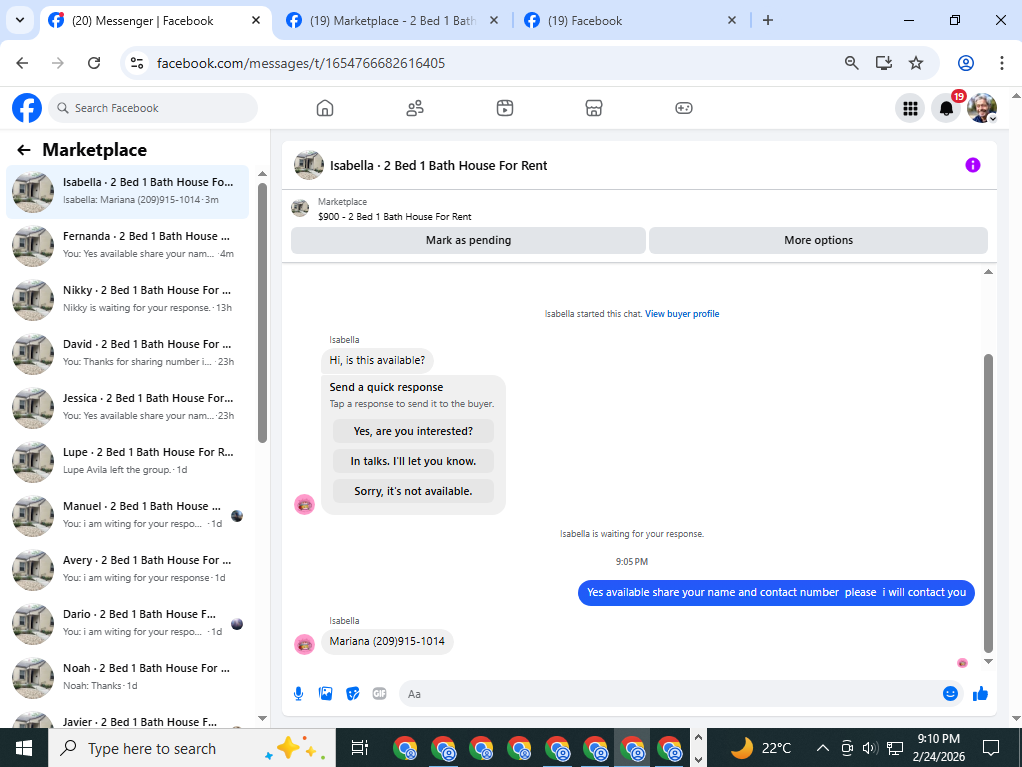Click the $900 - 2 Bed 1 Bath listing title
Viewport: 1022px width, 767px height.
point(394,217)
